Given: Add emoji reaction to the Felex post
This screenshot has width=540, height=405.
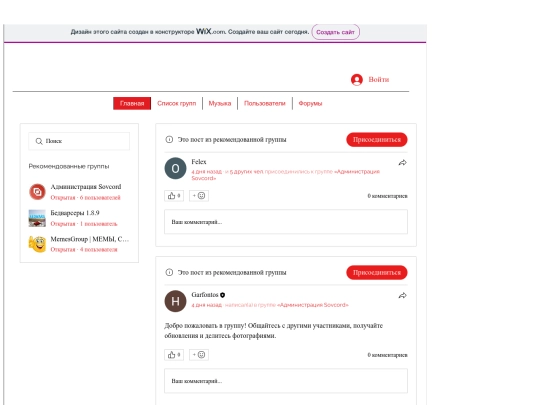Looking at the screenshot, I should click(199, 196).
